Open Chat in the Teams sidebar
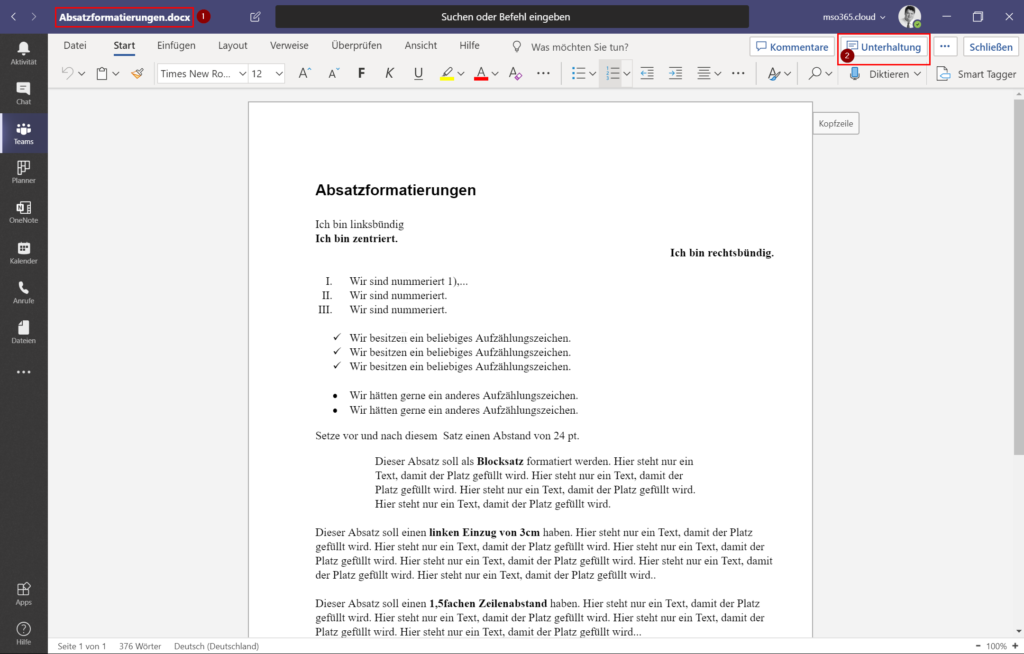 [24, 93]
